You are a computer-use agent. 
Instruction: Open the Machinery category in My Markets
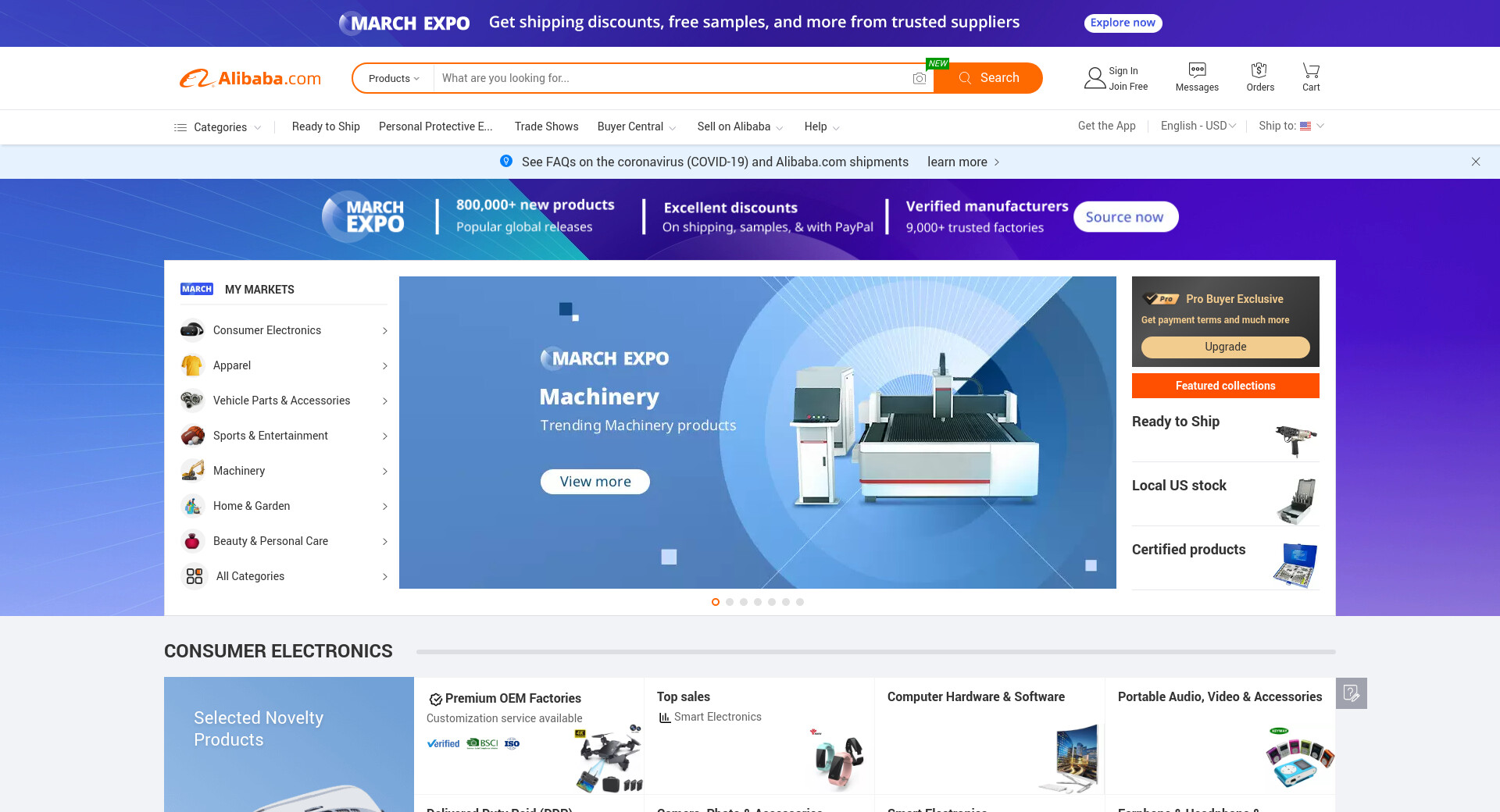click(x=239, y=471)
